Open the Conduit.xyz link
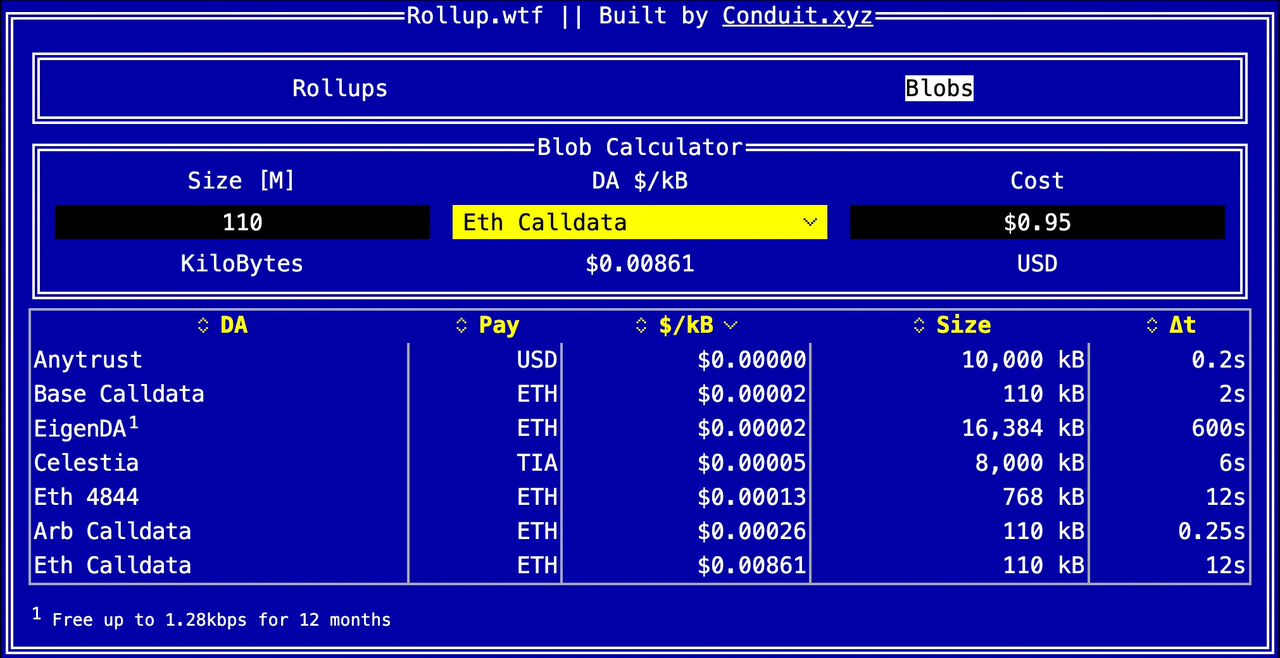 [x=797, y=16]
